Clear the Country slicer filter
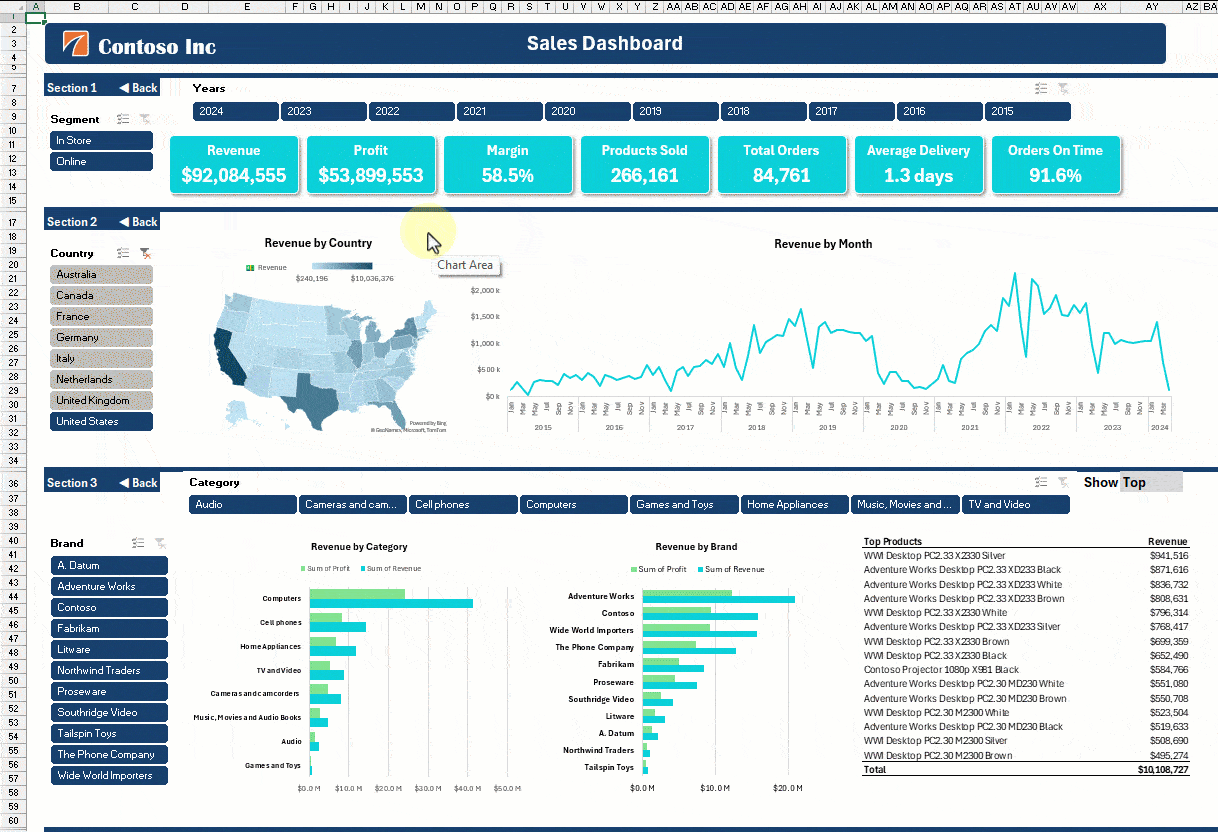This screenshot has height=832, width=1218. 145,253
